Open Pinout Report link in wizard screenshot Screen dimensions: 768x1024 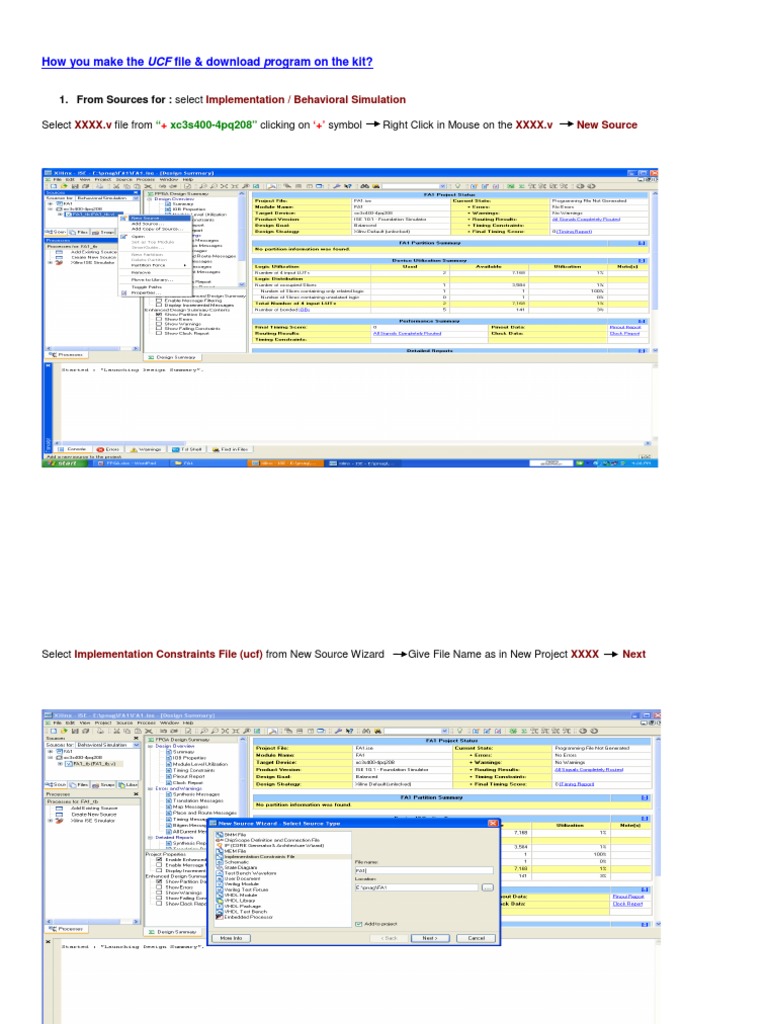coord(628,897)
